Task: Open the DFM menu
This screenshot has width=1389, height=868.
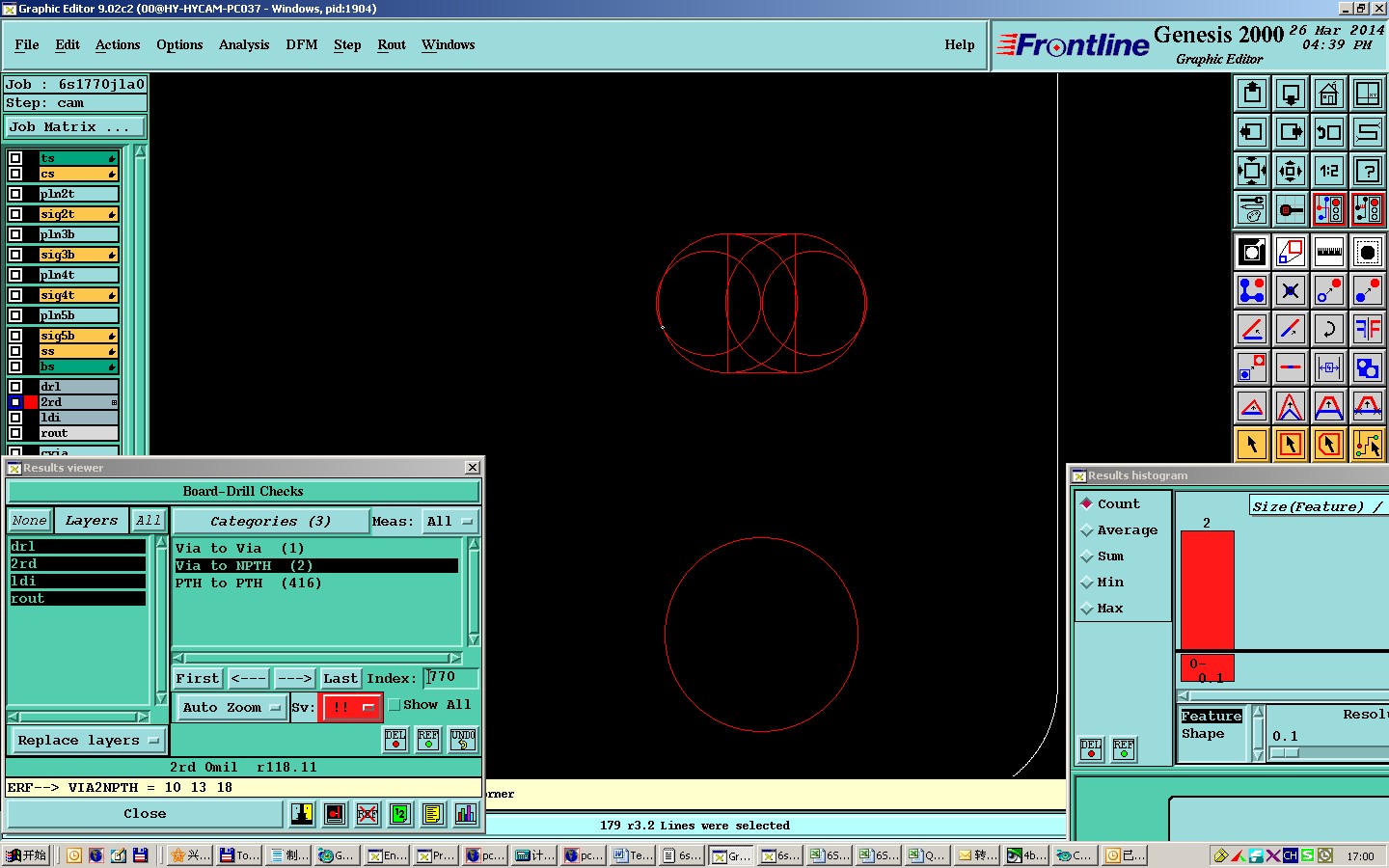Action: point(301,45)
